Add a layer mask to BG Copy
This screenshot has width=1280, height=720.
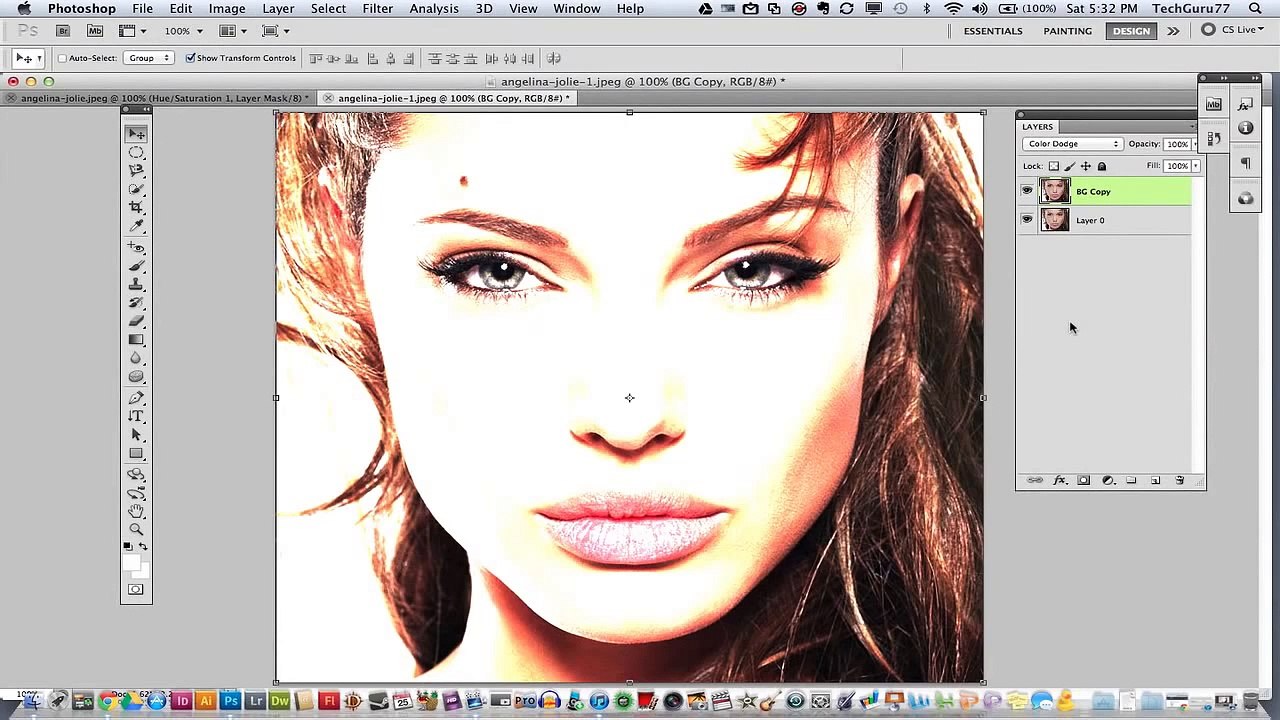[1084, 481]
